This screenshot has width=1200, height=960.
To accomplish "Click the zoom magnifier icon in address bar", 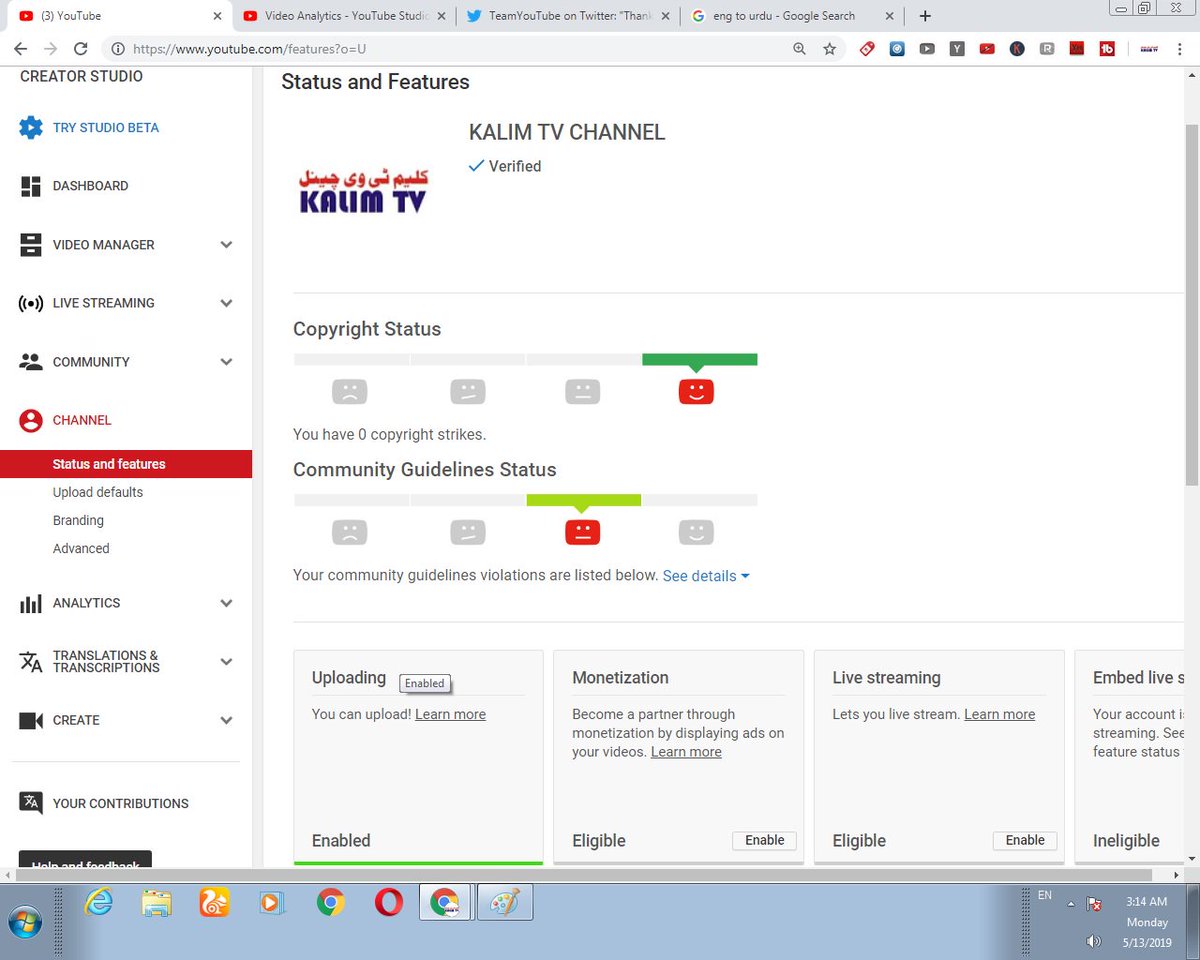I will pyautogui.click(x=799, y=48).
